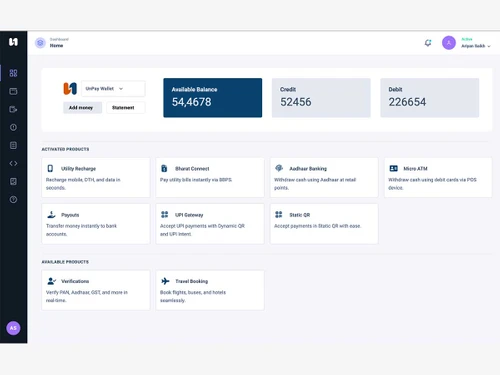This screenshot has height=375, width=500.
Task: Open the code brackets developer icon
Action: click(13, 163)
